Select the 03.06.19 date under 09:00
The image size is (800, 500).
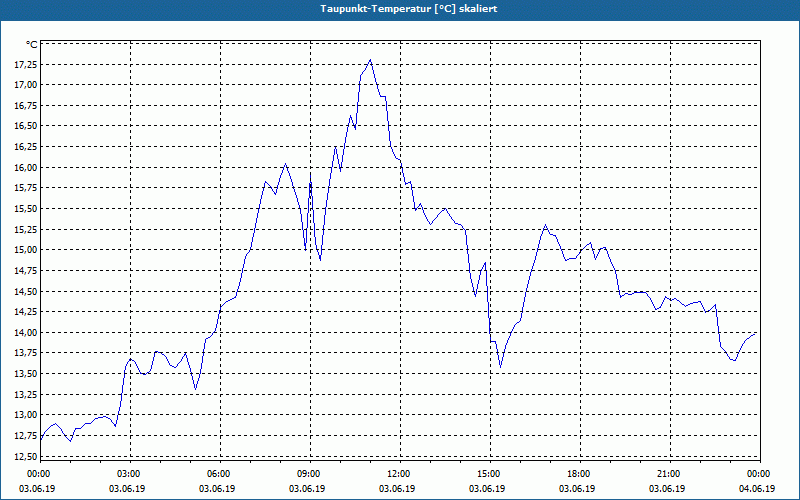click(307, 489)
